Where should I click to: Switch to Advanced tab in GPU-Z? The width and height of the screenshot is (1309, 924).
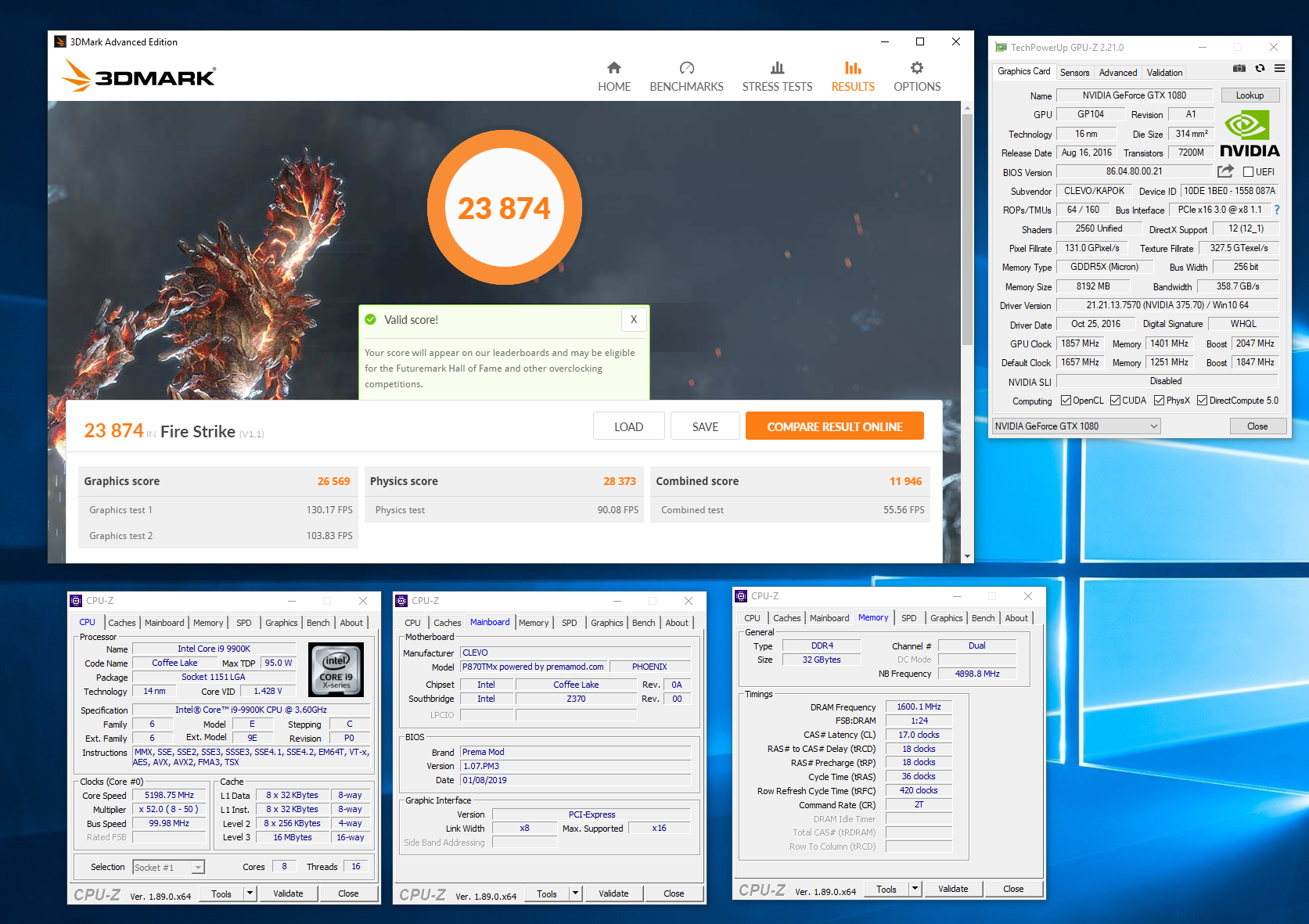coord(1117,72)
